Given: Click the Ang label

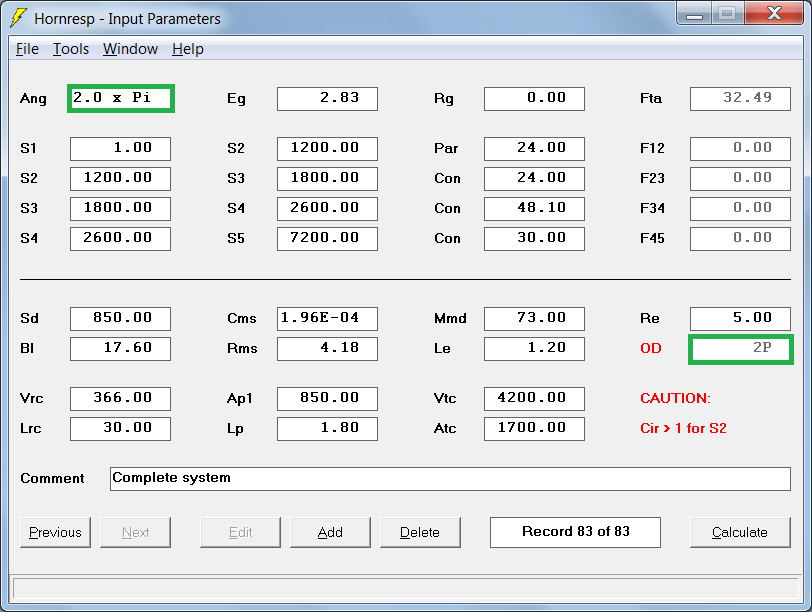Looking at the screenshot, I should (x=33, y=99).
